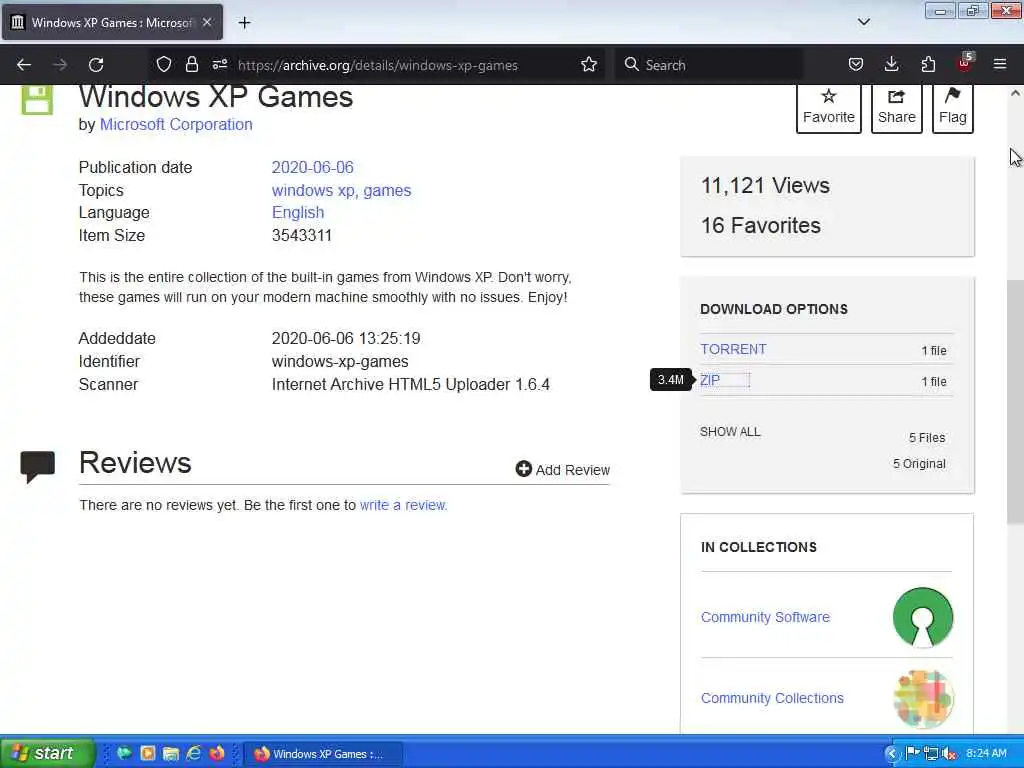Click the Search input box
1024x768 pixels.
point(709,65)
